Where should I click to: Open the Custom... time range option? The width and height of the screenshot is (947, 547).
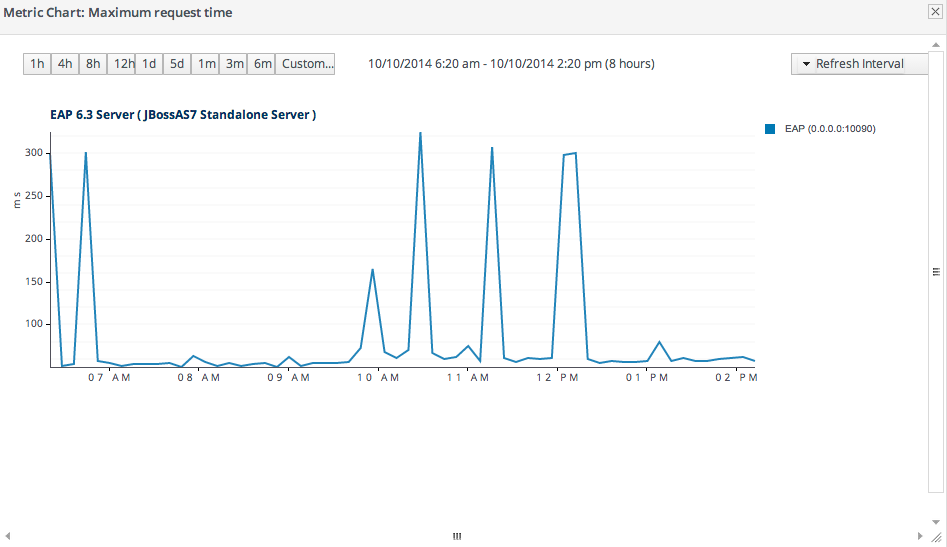[x=306, y=64]
